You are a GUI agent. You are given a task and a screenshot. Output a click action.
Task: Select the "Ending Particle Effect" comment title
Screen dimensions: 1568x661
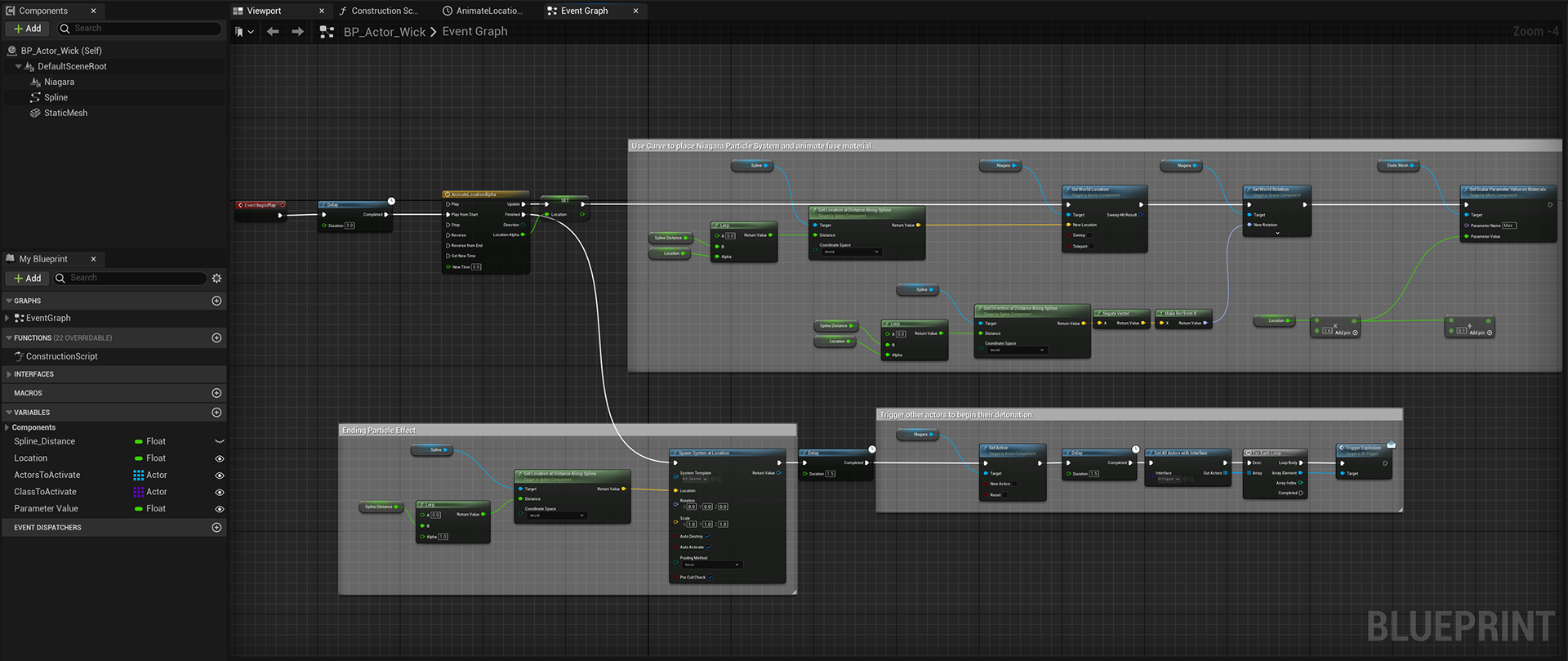pyautogui.click(x=379, y=430)
